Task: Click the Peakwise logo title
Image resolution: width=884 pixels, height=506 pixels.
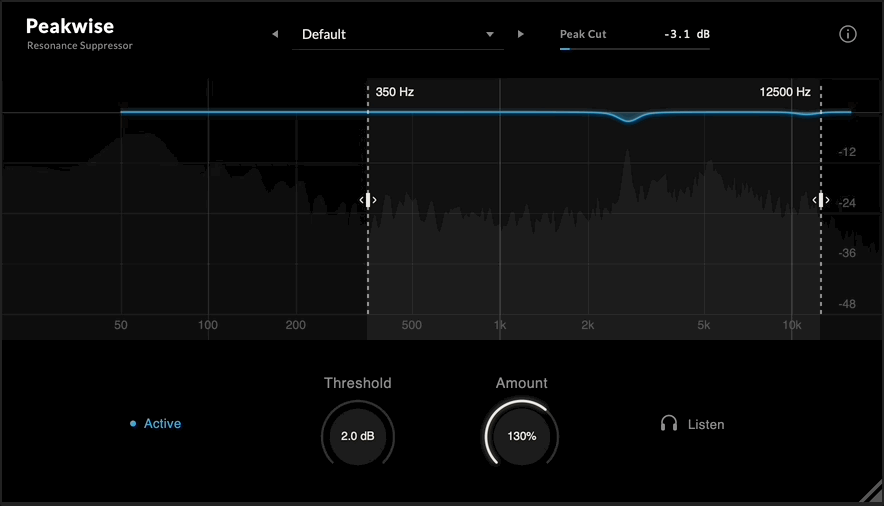Action: tap(70, 26)
